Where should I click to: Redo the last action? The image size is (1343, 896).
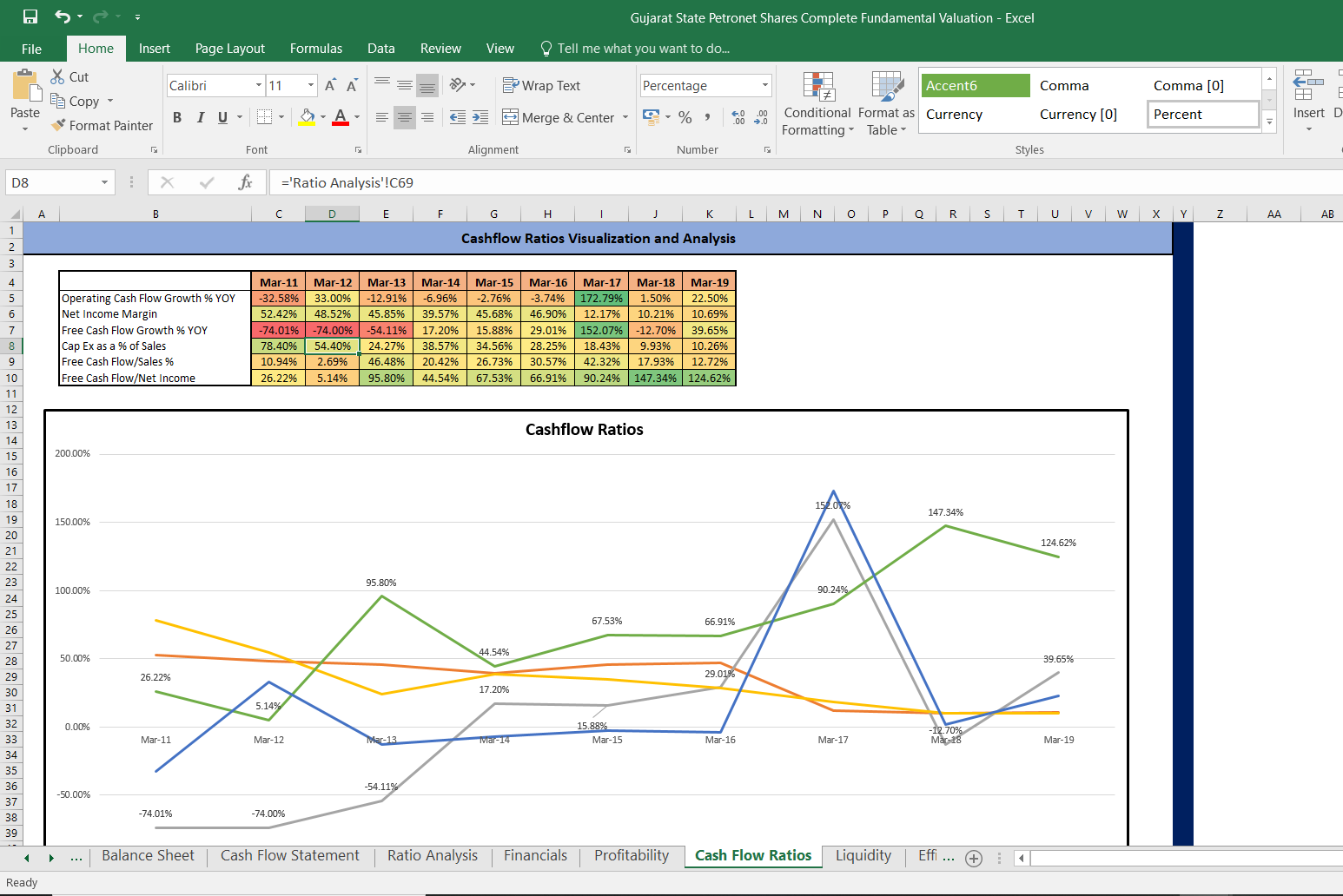pos(100,16)
